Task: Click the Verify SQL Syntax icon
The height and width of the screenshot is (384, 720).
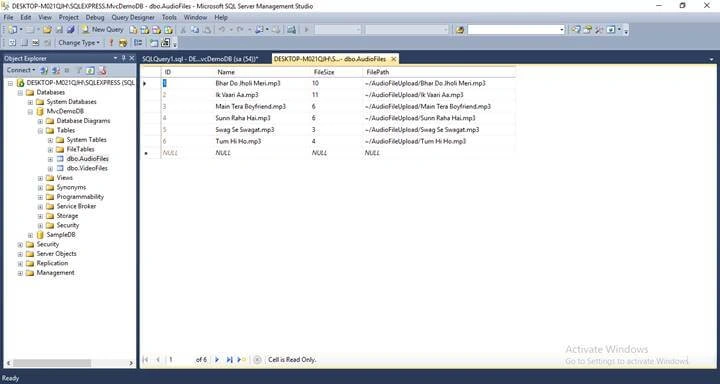Action: pyautogui.click(x=123, y=43)
